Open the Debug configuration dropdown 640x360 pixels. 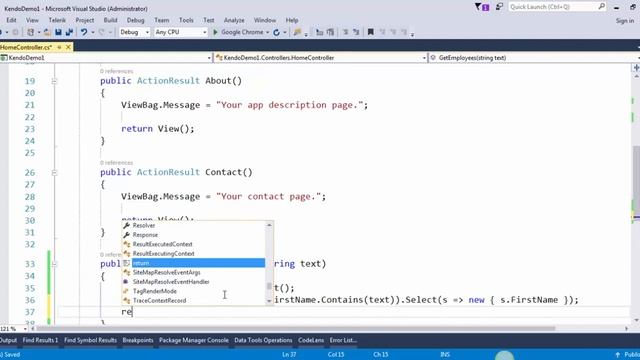(134, 32)
